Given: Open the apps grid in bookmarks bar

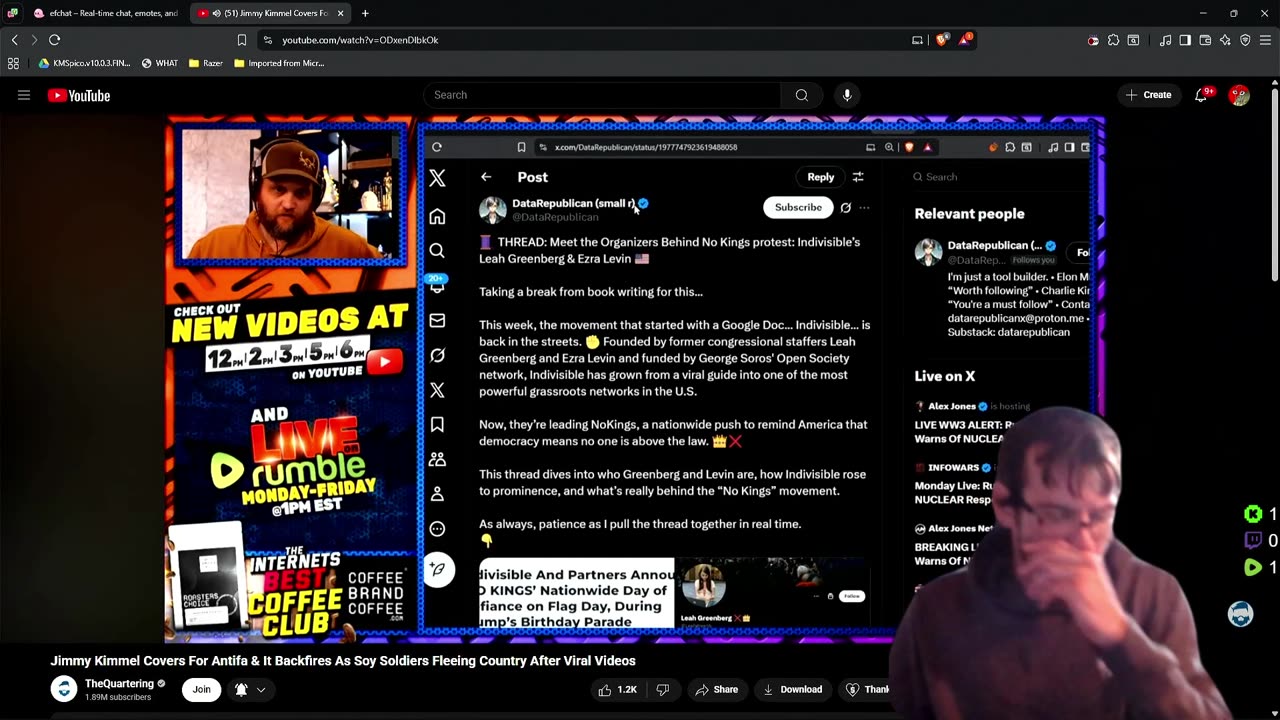Looking at the screenshot, I should pos(13,63).
